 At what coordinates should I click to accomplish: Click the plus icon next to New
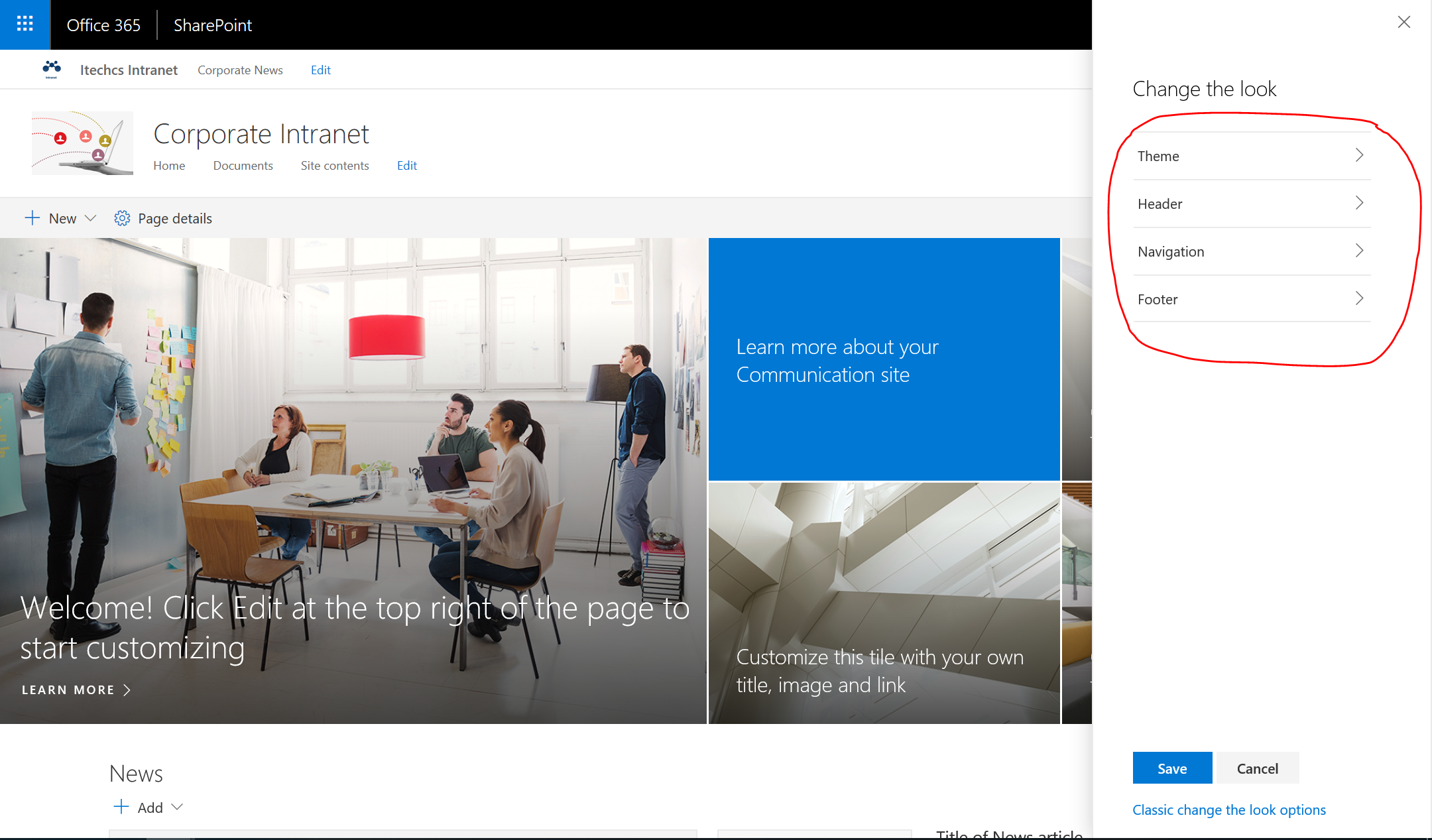[32, 218]
